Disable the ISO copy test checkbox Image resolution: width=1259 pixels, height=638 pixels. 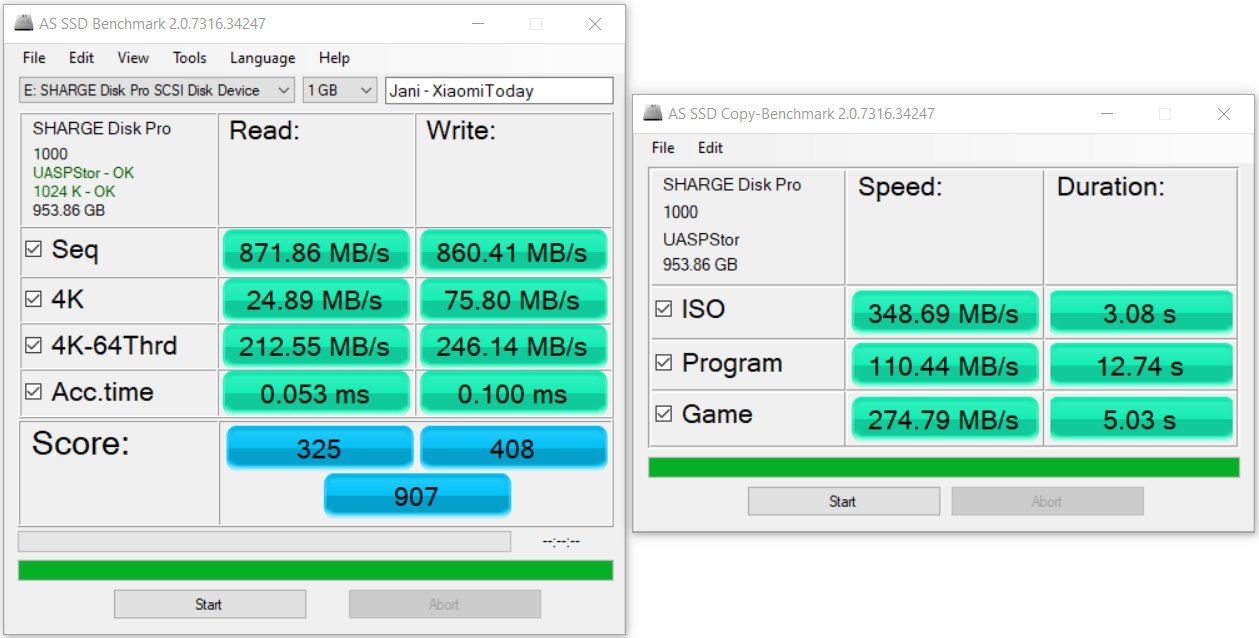663,310
